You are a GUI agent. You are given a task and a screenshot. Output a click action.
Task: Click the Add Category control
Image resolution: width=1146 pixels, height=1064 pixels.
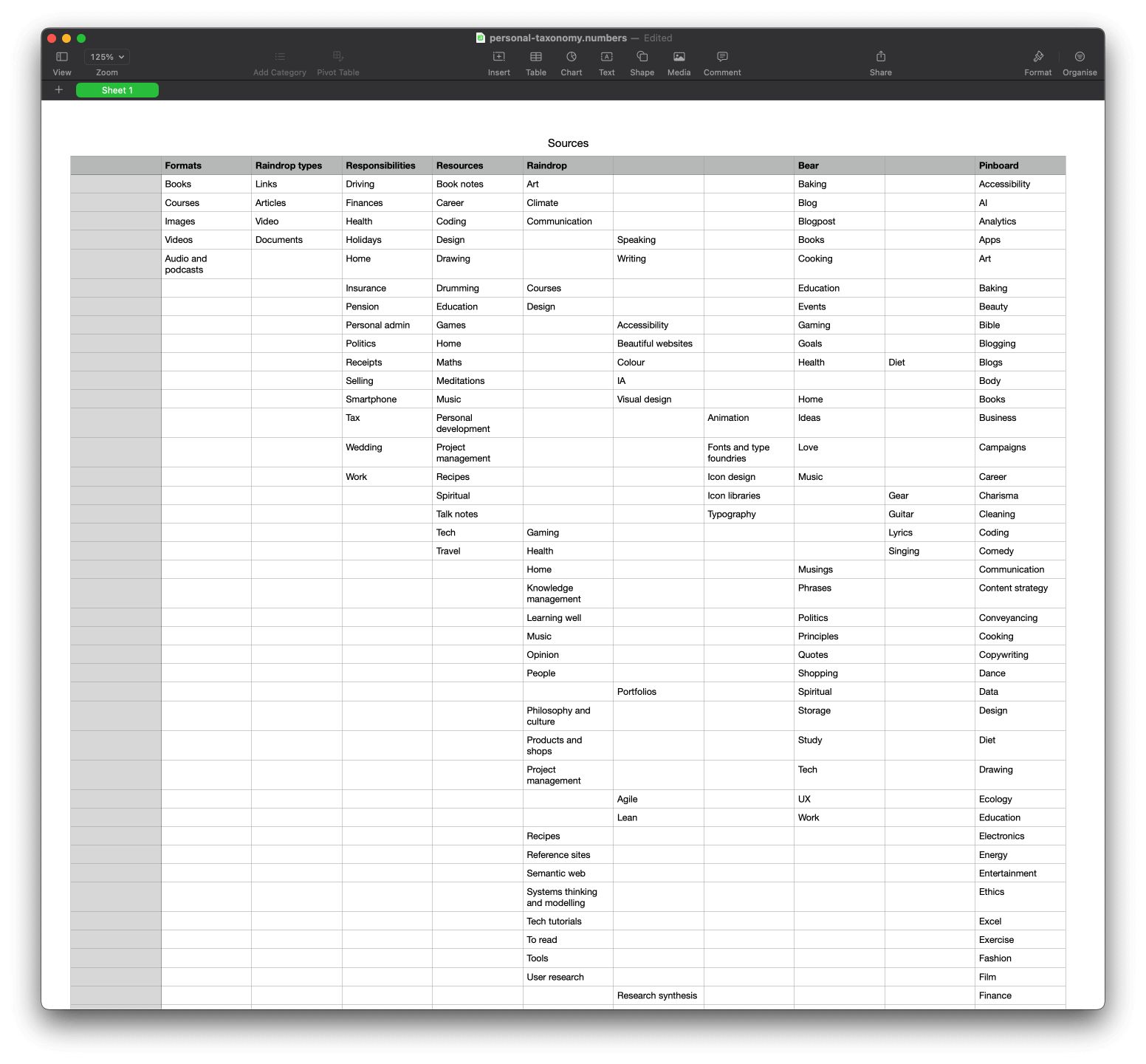tap(279, 62)
